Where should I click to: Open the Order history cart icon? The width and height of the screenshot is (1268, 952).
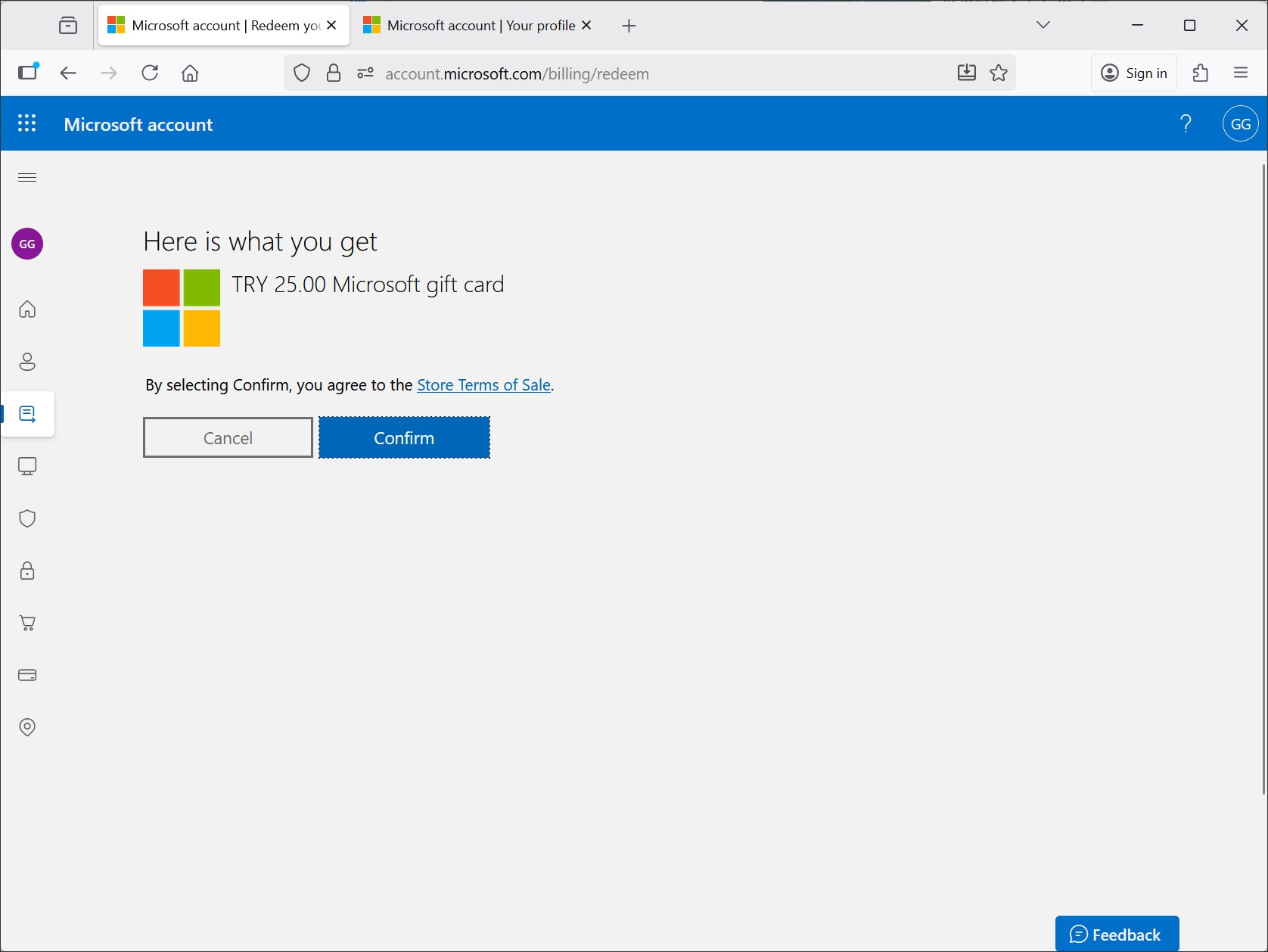27,623
